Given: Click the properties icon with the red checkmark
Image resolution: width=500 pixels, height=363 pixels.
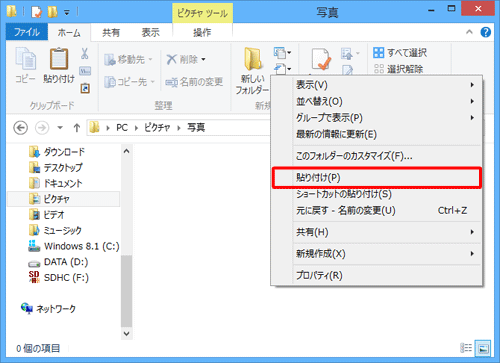Looking at the screenshot, I should 321,60.
